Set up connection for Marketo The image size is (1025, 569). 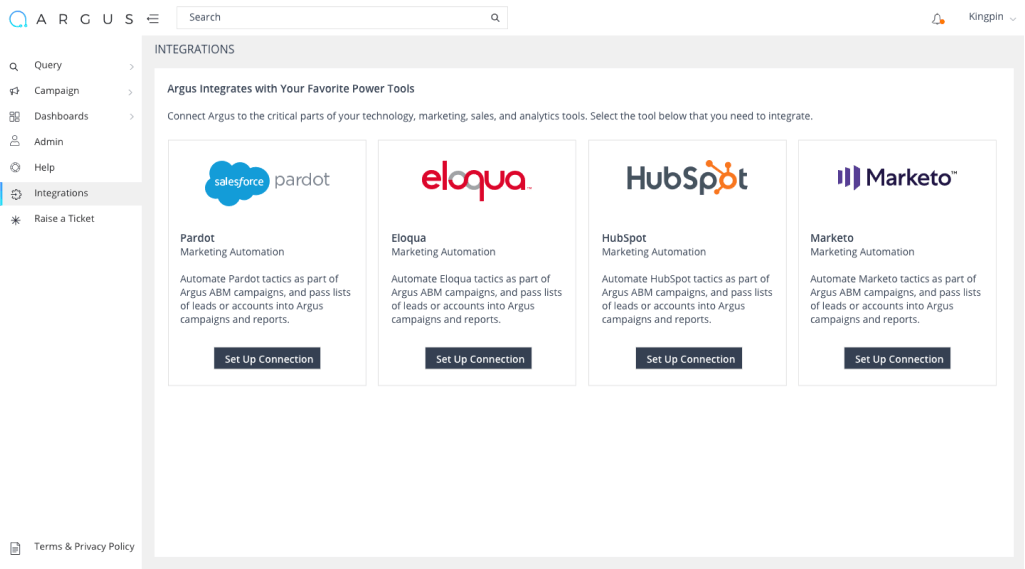pos(898,358)
